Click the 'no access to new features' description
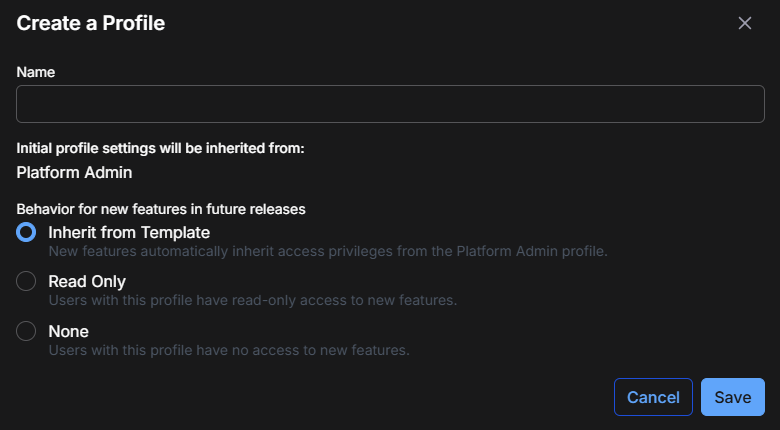This screenshot has width=780, height=430. tap(229, 350)
